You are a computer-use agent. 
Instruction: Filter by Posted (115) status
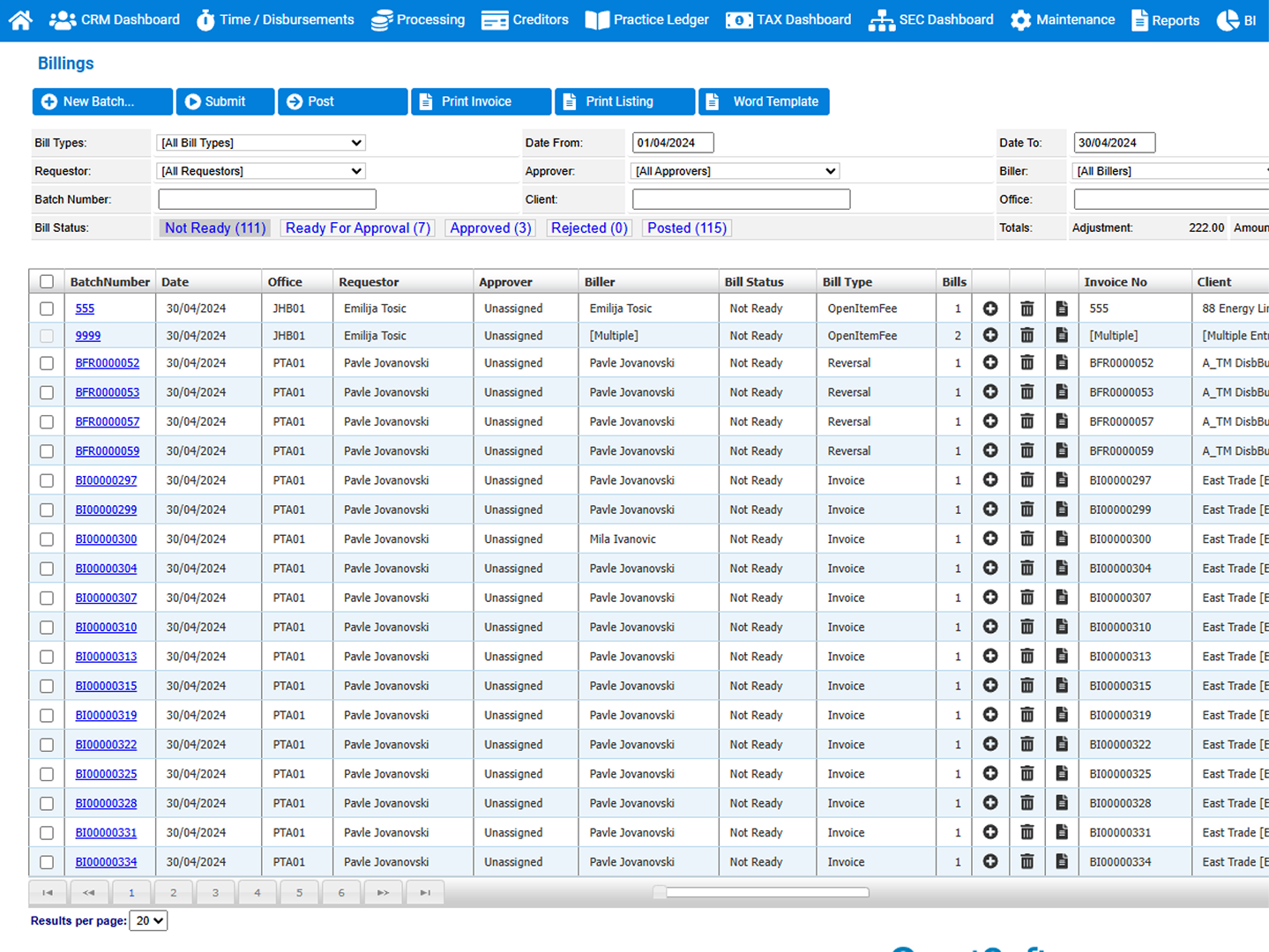click(x=687, y=228)
